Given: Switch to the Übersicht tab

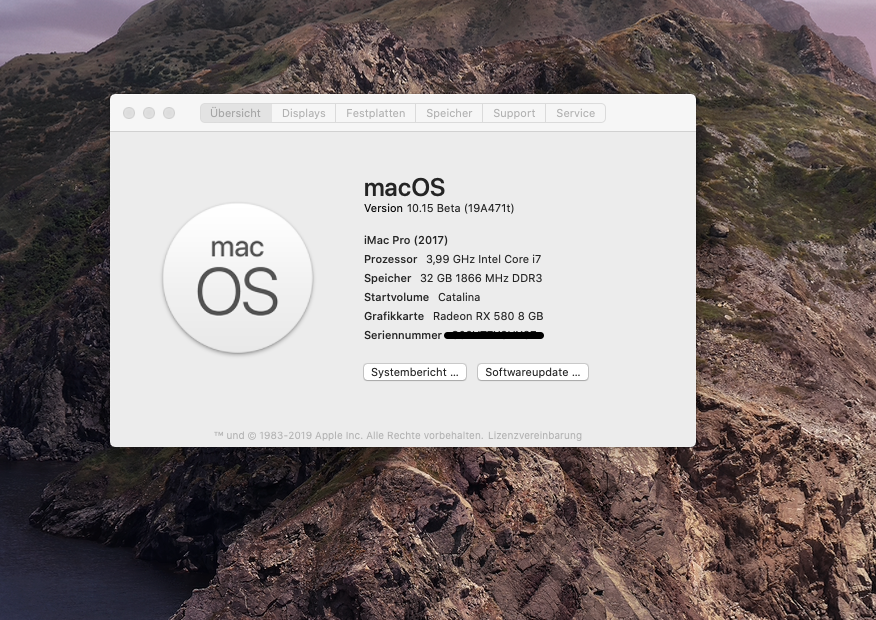Looking at the screenshot, I should pyautogui.click(x=235, y=113).
